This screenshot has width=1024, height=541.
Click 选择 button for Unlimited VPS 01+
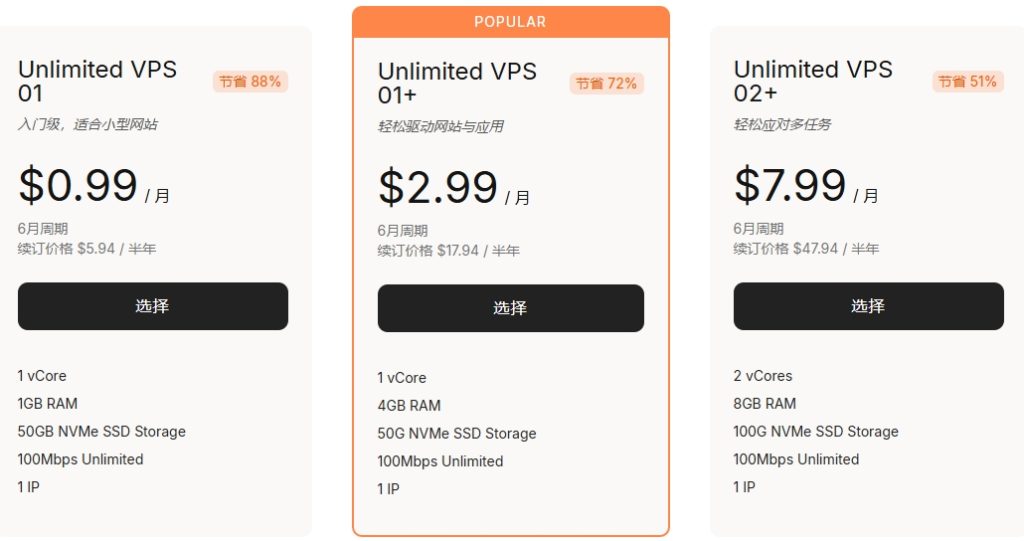coord(510,308)
